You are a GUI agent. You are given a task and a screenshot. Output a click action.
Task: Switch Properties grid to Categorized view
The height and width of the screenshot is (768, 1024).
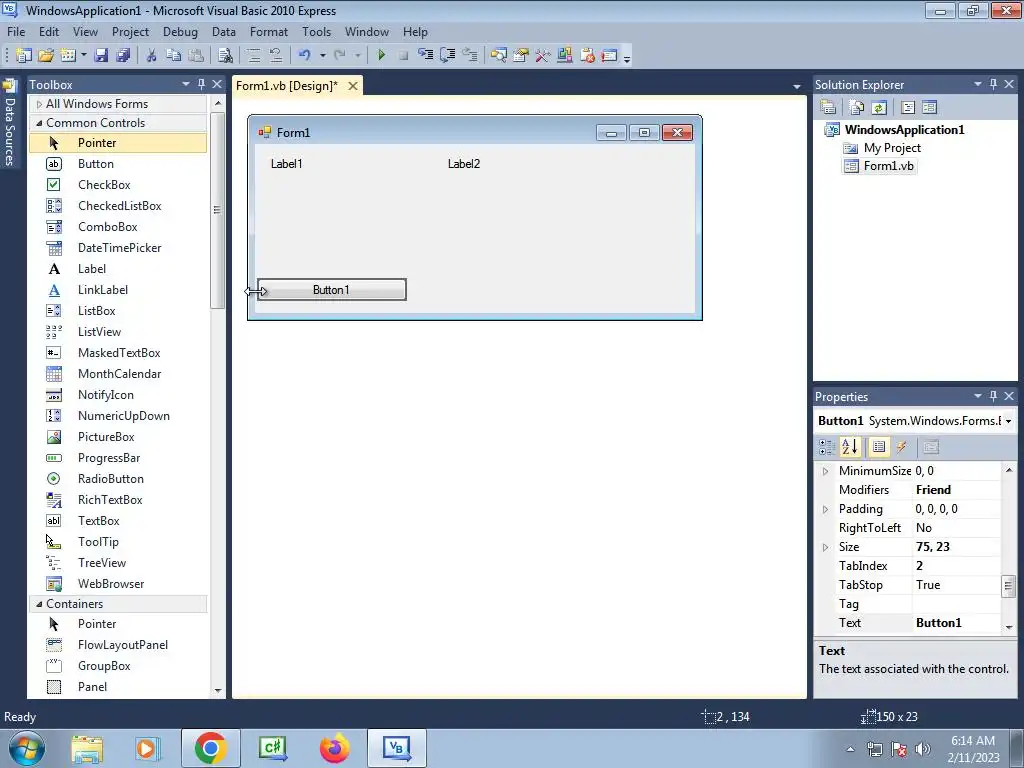pos(827,447)
